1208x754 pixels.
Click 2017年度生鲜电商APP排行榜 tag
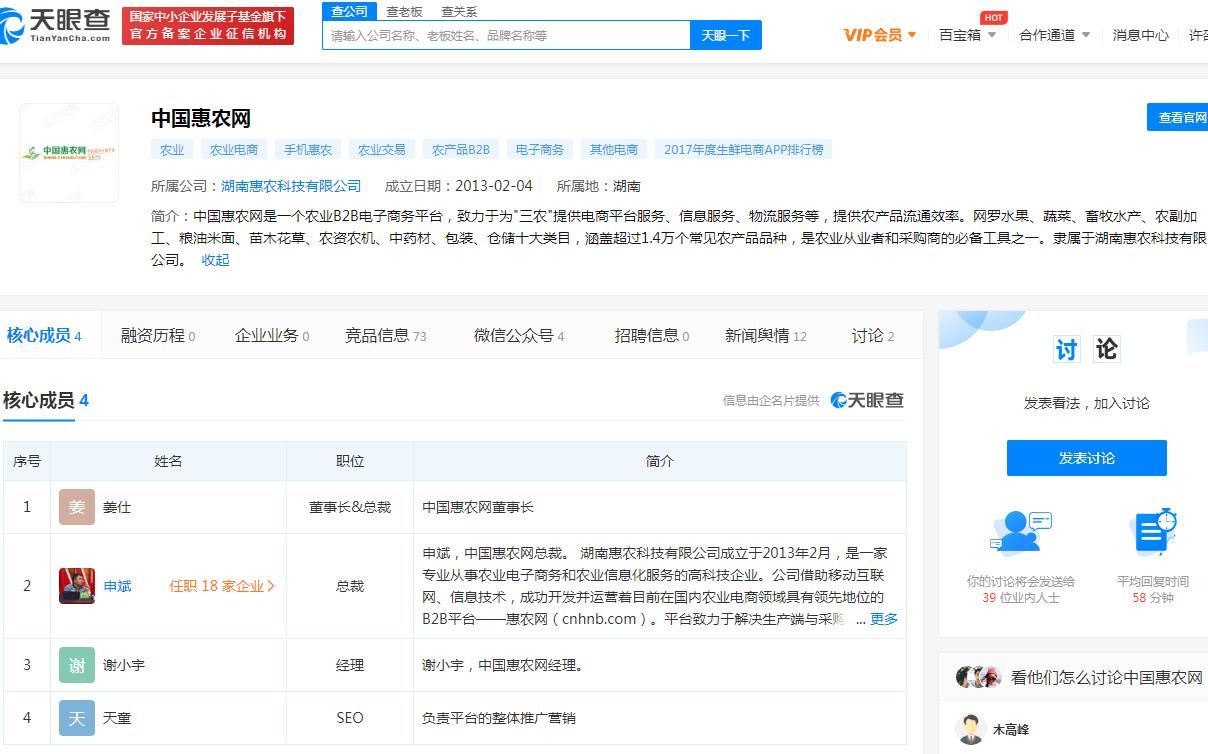click(744, 150)
